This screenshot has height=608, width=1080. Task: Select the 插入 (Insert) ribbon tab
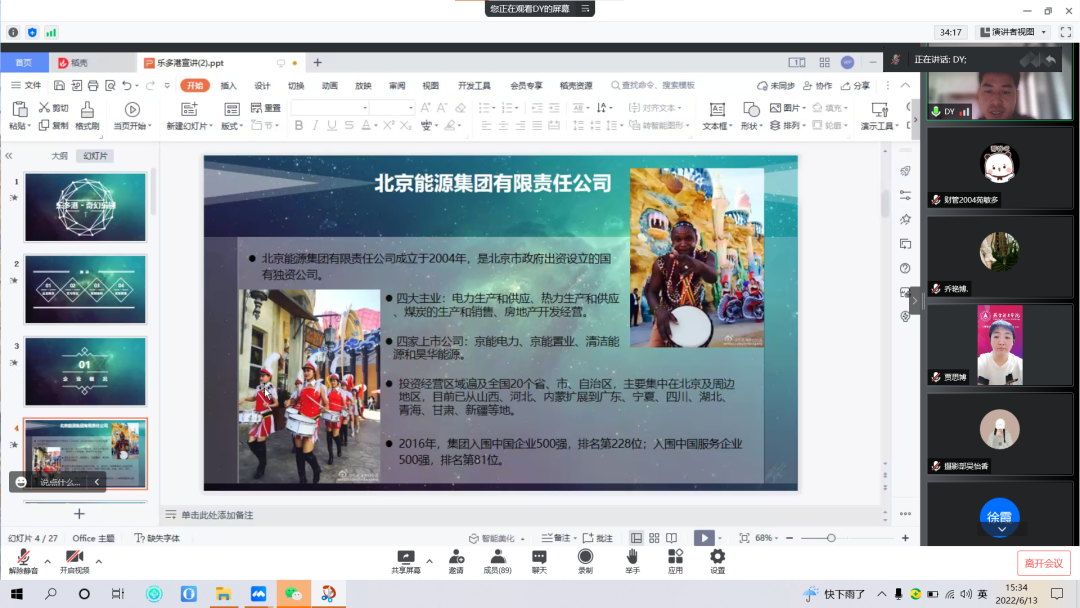pos(228,86)
